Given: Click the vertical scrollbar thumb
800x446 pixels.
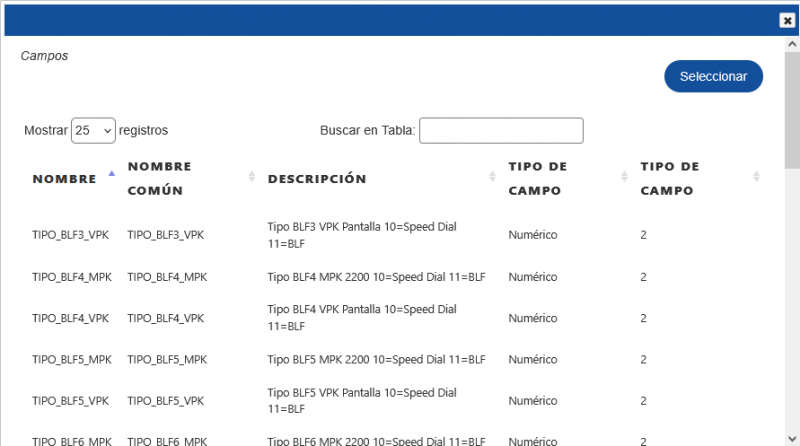Looking at the screenshot, I should point(792,110).
